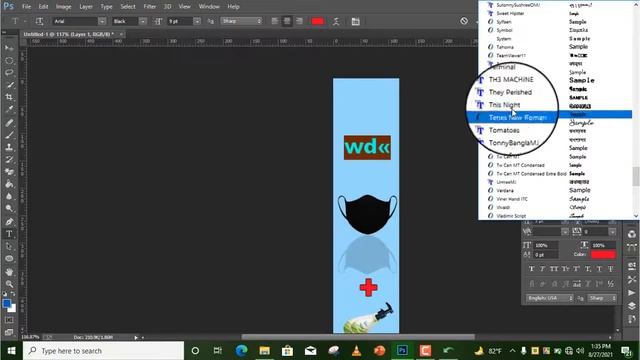This screenshot has height=360, width=640.
Task: Click the Create Warped Text icon
Action: pyautogui.click(x=336, y=21)
